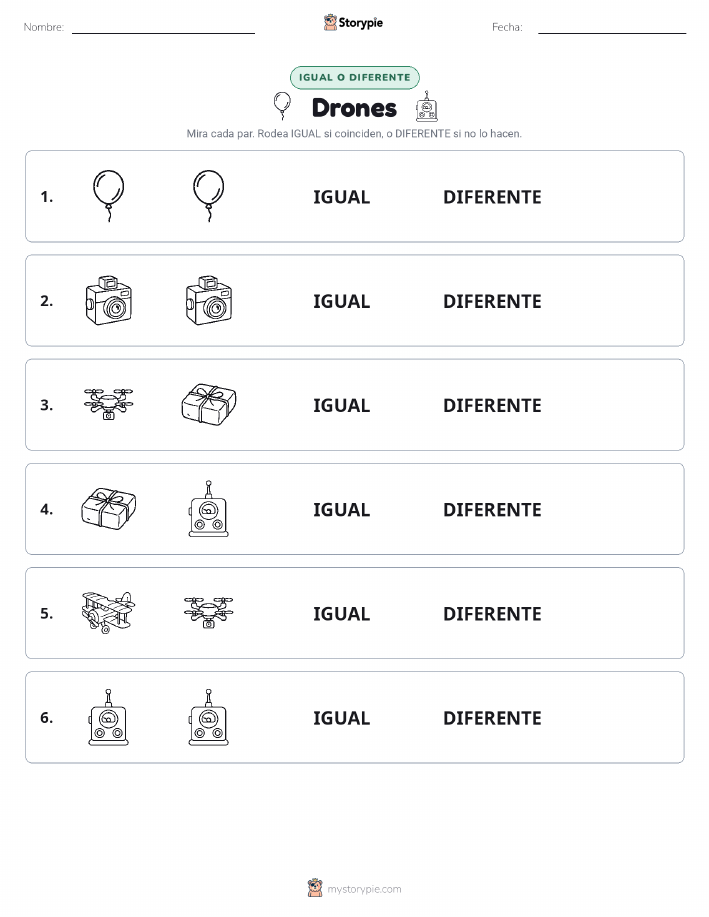709x917 pixels.
Task: Choose DIFERENTE for row 3
Action: tap(492, 405)
